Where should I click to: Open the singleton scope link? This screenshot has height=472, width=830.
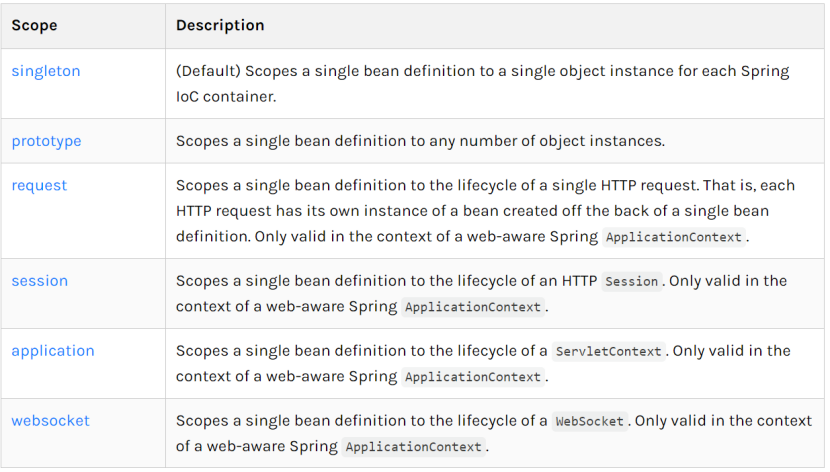(46, 71)
